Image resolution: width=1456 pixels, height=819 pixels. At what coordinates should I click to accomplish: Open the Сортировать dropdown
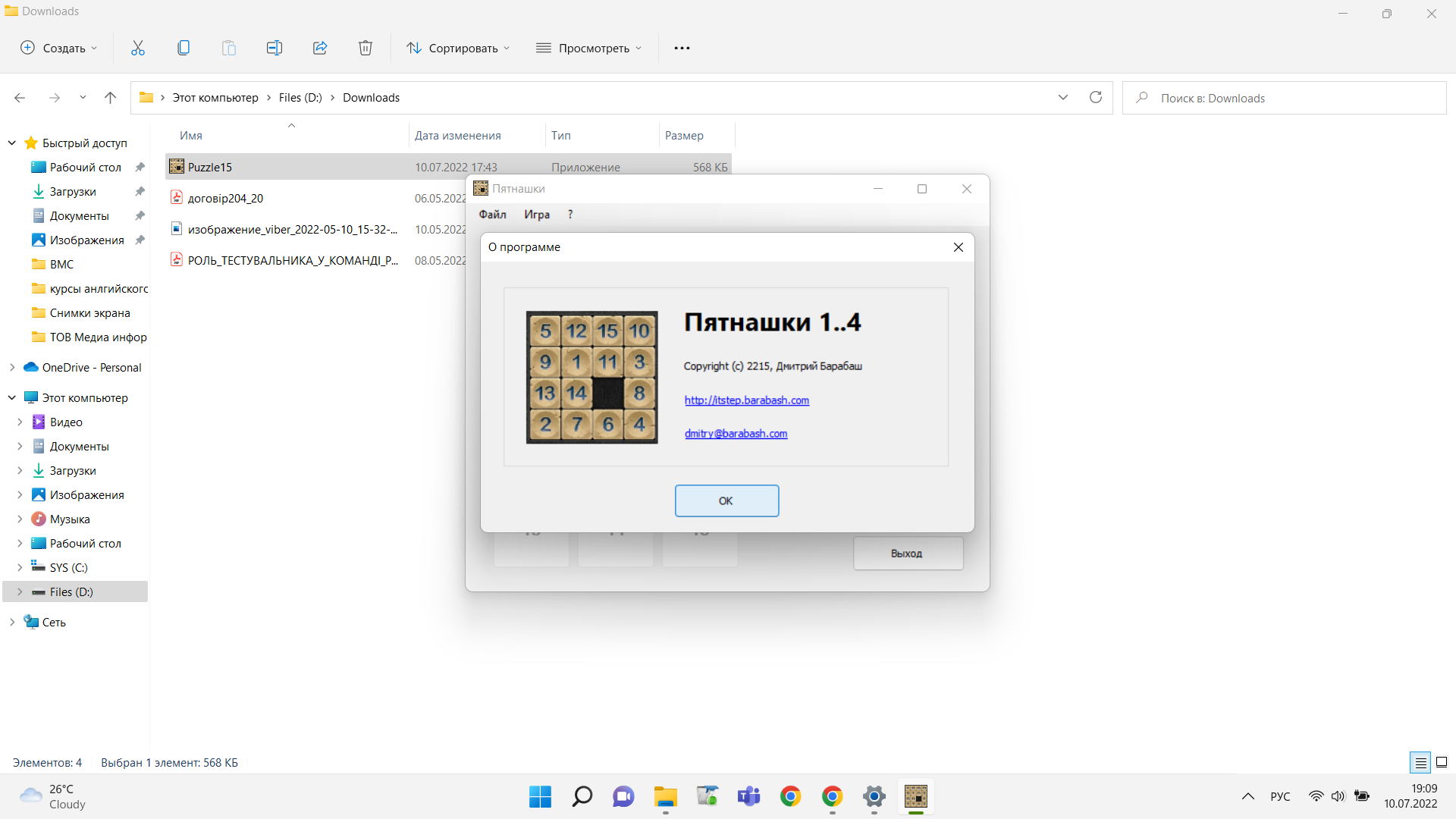point(457,48)
